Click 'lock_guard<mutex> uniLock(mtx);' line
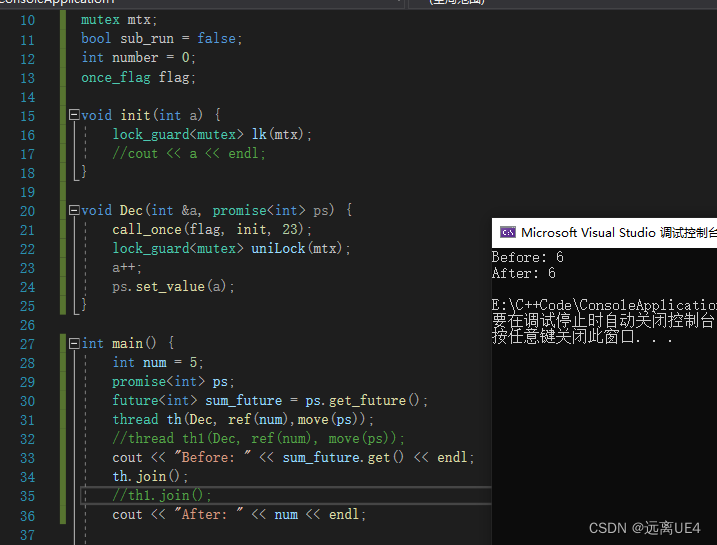This screenshot has height=545, width=717. pyautogui.click(x=231, y=248)
